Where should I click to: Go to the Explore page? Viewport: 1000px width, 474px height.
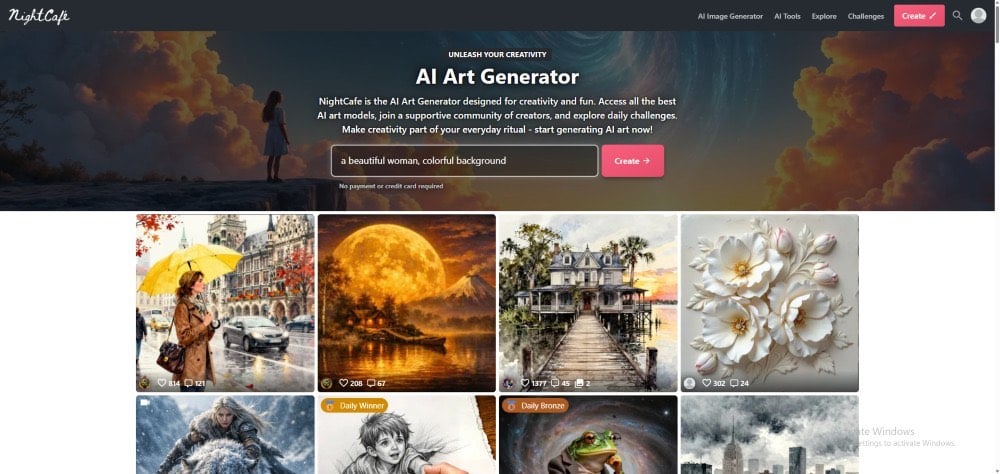coord(824,16)
